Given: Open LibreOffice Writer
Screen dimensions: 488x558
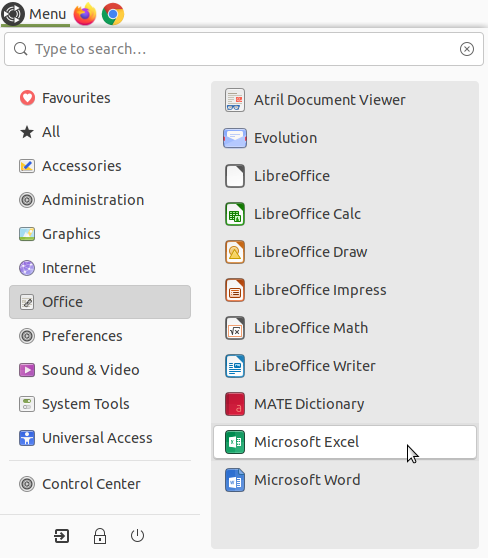Looking at the screenshot, I should tap(345, 366).
